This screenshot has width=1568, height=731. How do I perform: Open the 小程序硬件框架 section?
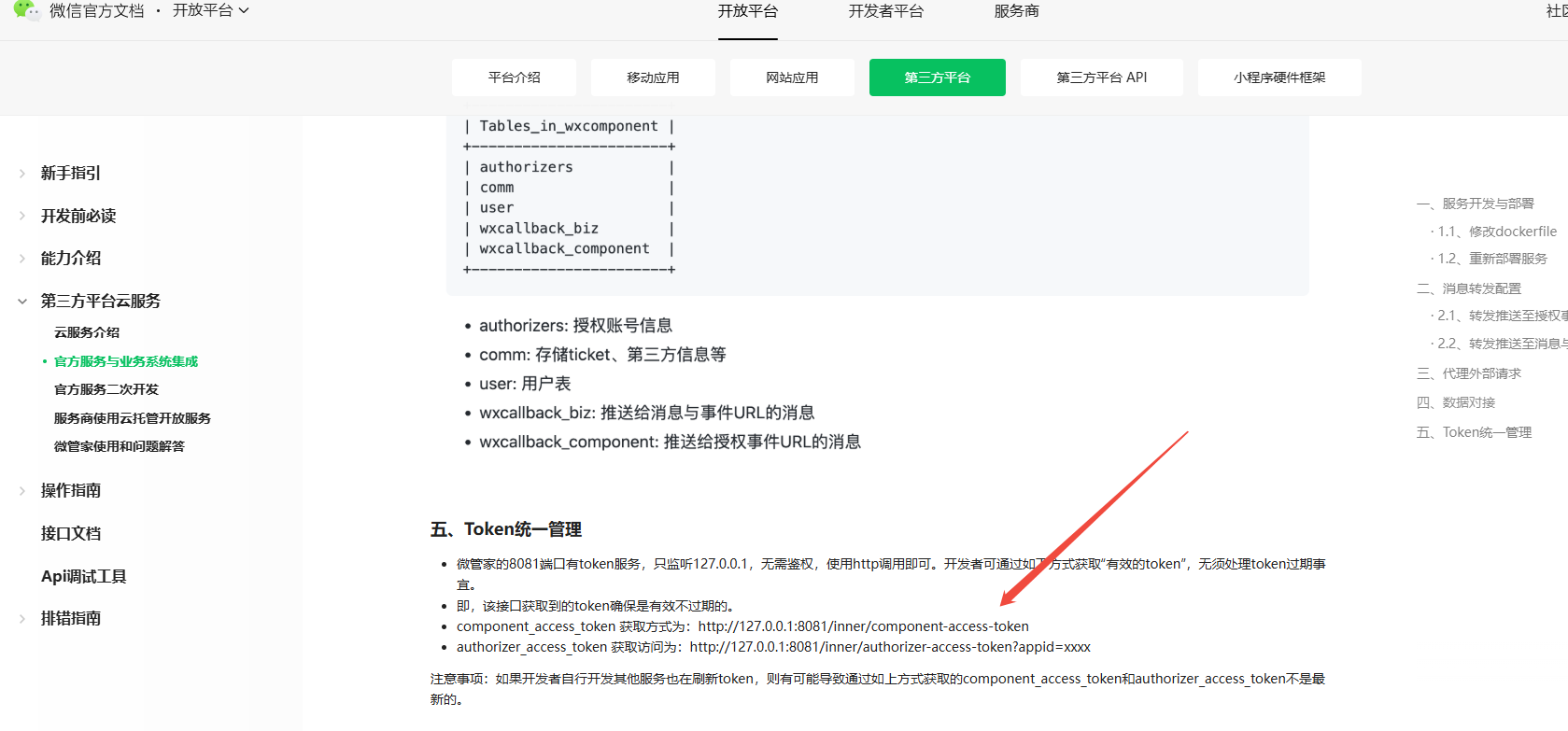pyautogui.click(x=1279, y=77)
